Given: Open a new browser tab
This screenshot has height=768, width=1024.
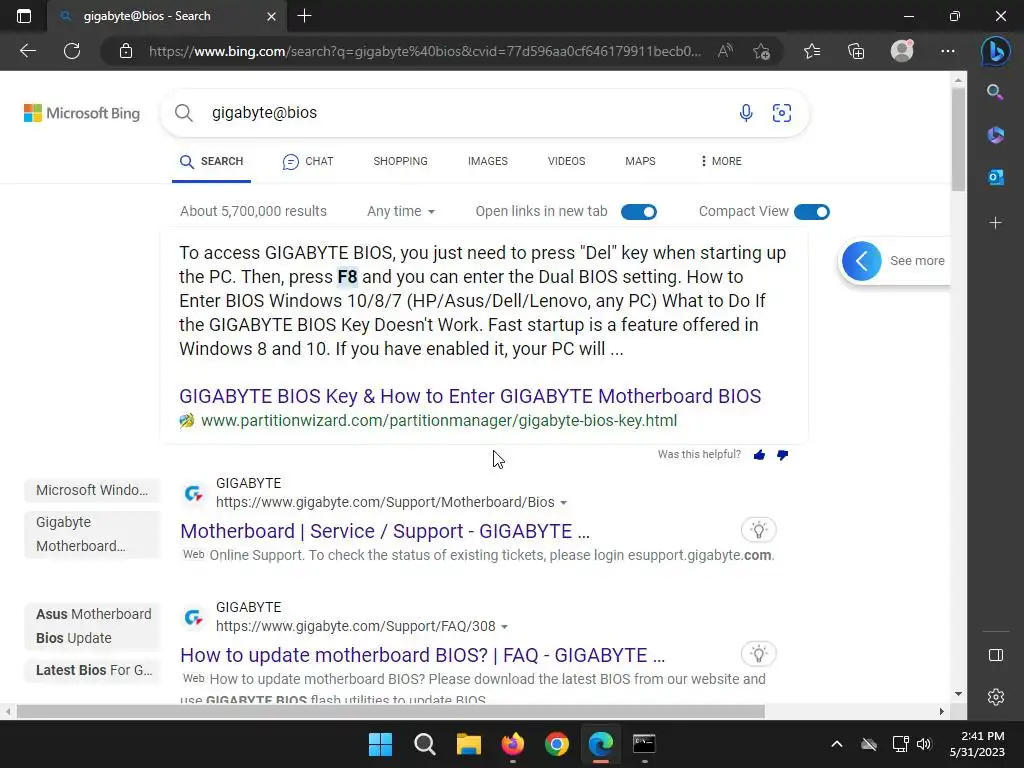Looking at the screenshot, I should click(304, 16).
